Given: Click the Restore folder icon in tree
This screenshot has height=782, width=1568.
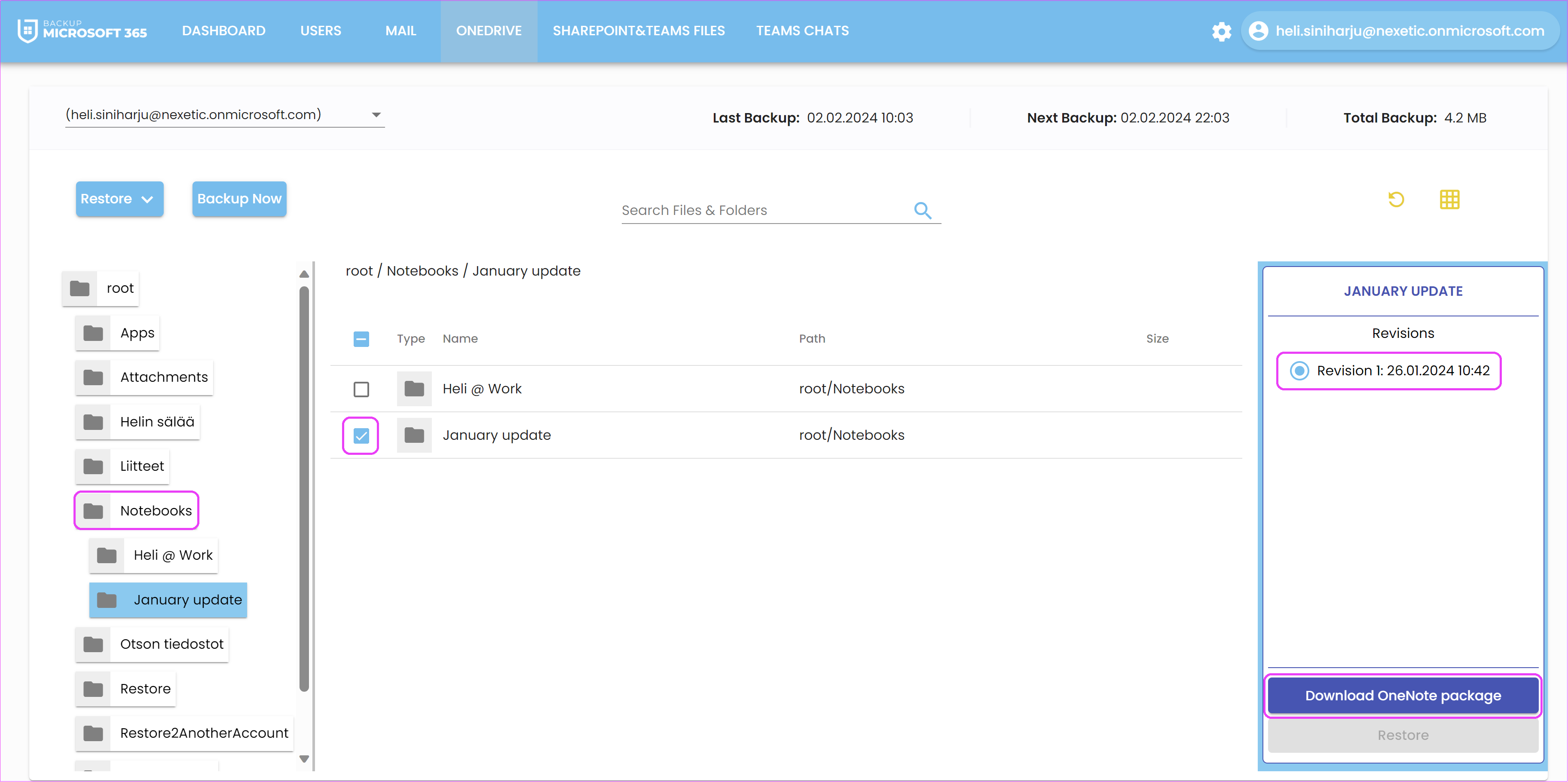Looking at the screenshot, I should pos(92,689).
